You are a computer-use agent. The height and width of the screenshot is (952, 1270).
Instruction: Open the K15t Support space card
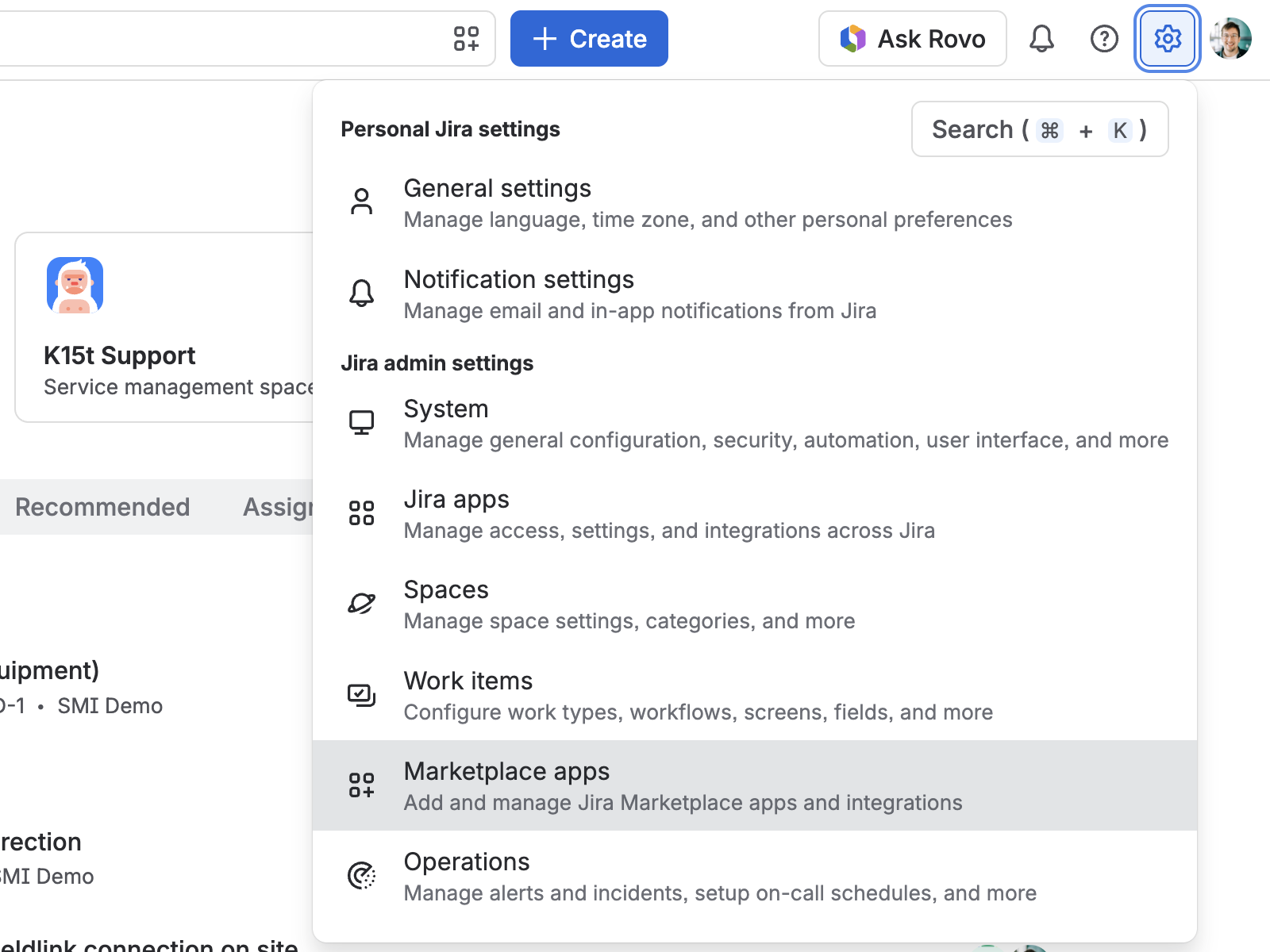(164, 327)
